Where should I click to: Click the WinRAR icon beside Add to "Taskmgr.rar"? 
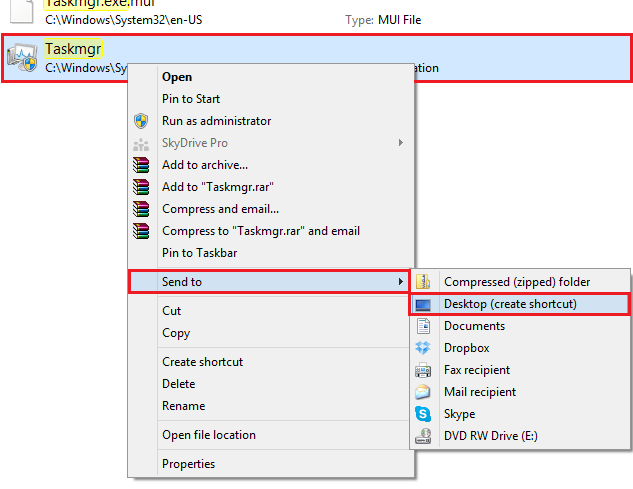pos(141,187)
